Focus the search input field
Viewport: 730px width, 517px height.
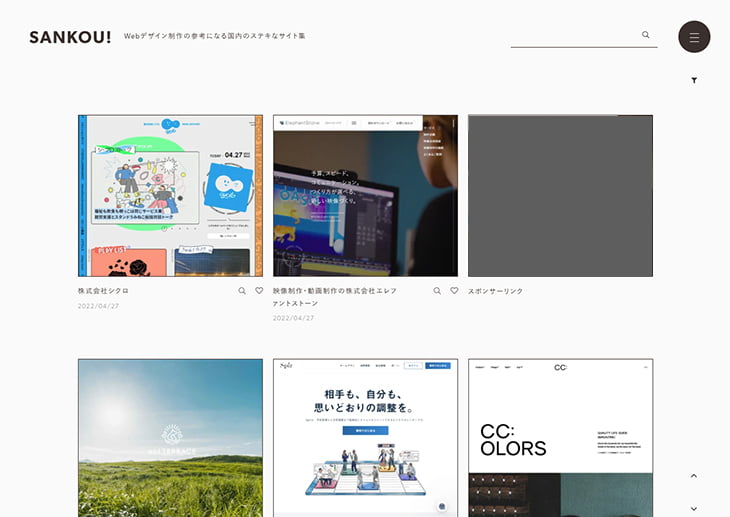click(x=574, y=35)
